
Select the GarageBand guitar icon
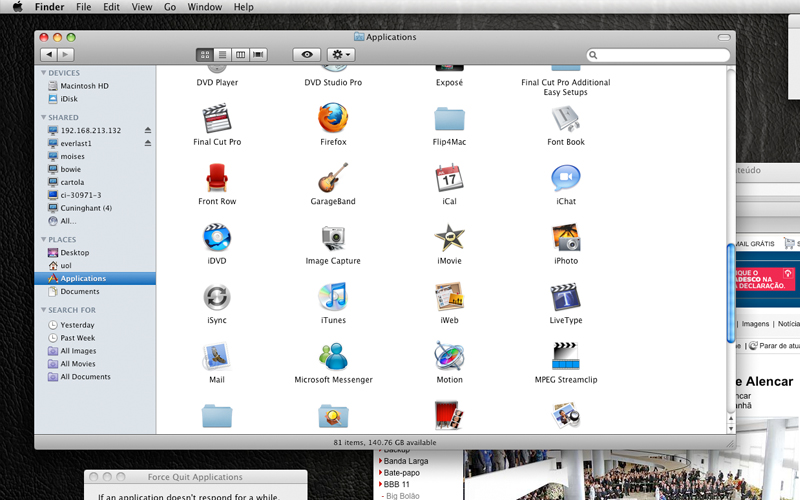click(333, 178)
